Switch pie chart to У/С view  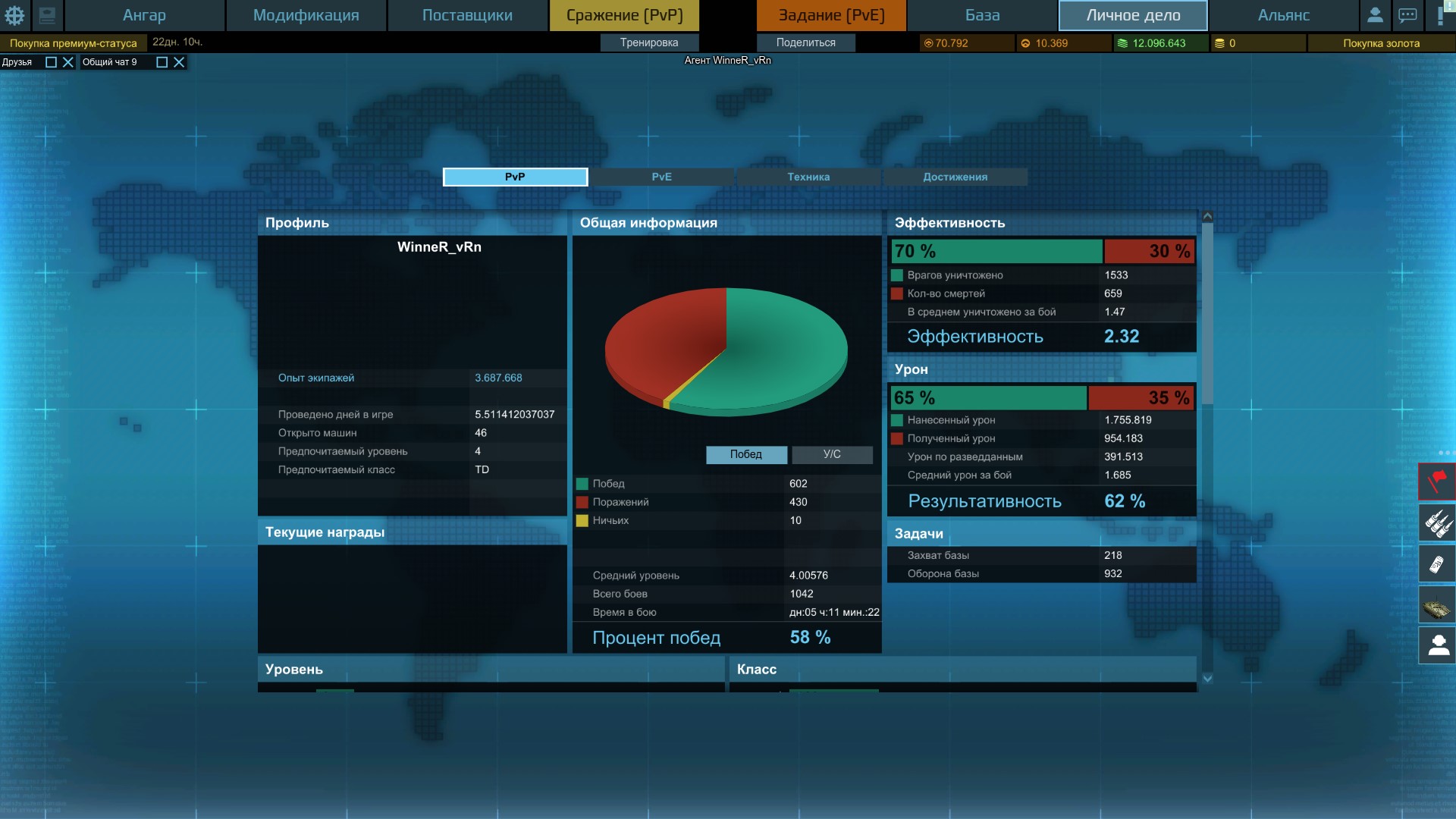click(832, 454)
